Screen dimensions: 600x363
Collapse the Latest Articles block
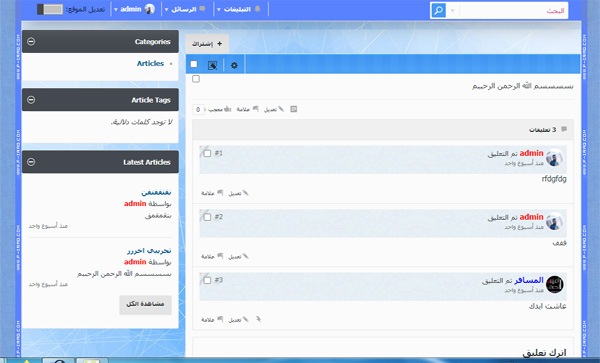31,162
